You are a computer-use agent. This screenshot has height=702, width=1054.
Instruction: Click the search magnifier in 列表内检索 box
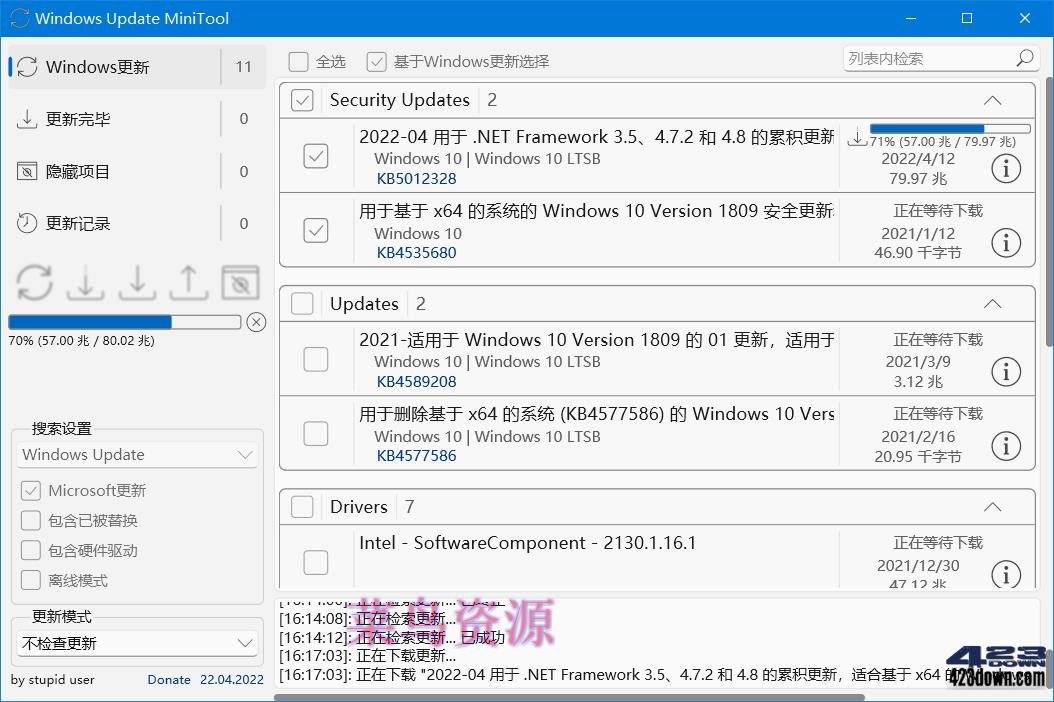click(x=1025, y=58)
